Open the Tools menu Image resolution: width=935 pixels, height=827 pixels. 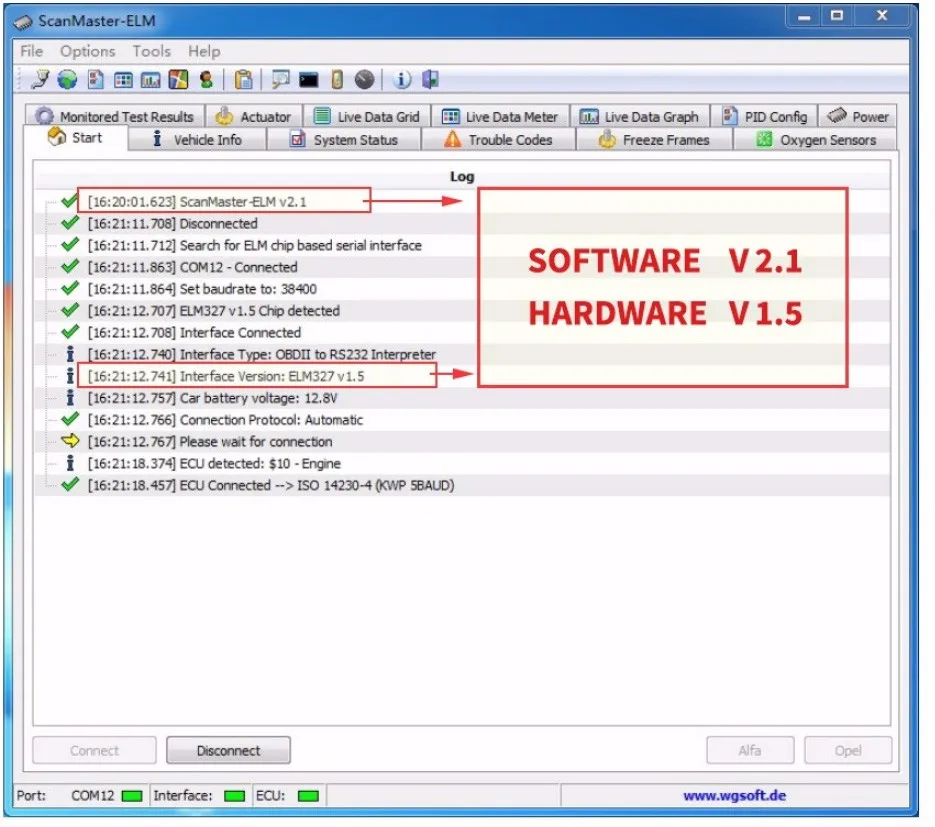pos(151,51)
